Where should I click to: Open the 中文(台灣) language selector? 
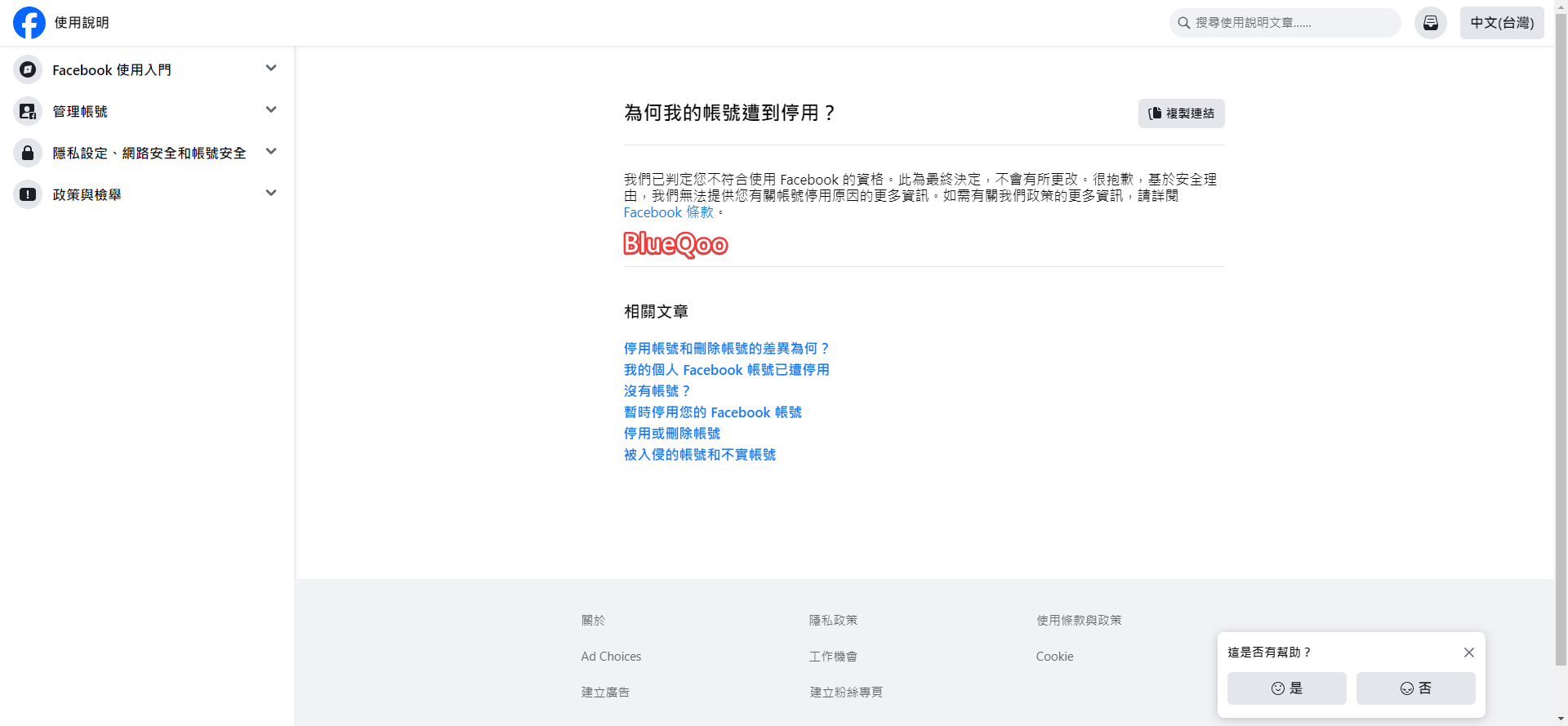click(1502, 23)
